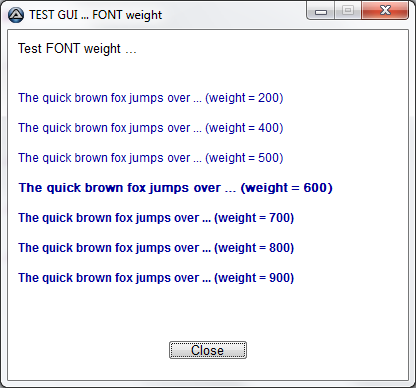The image size is (416, 388).
Task: Click the number 600 in bold sample
Action: [315, 188]
